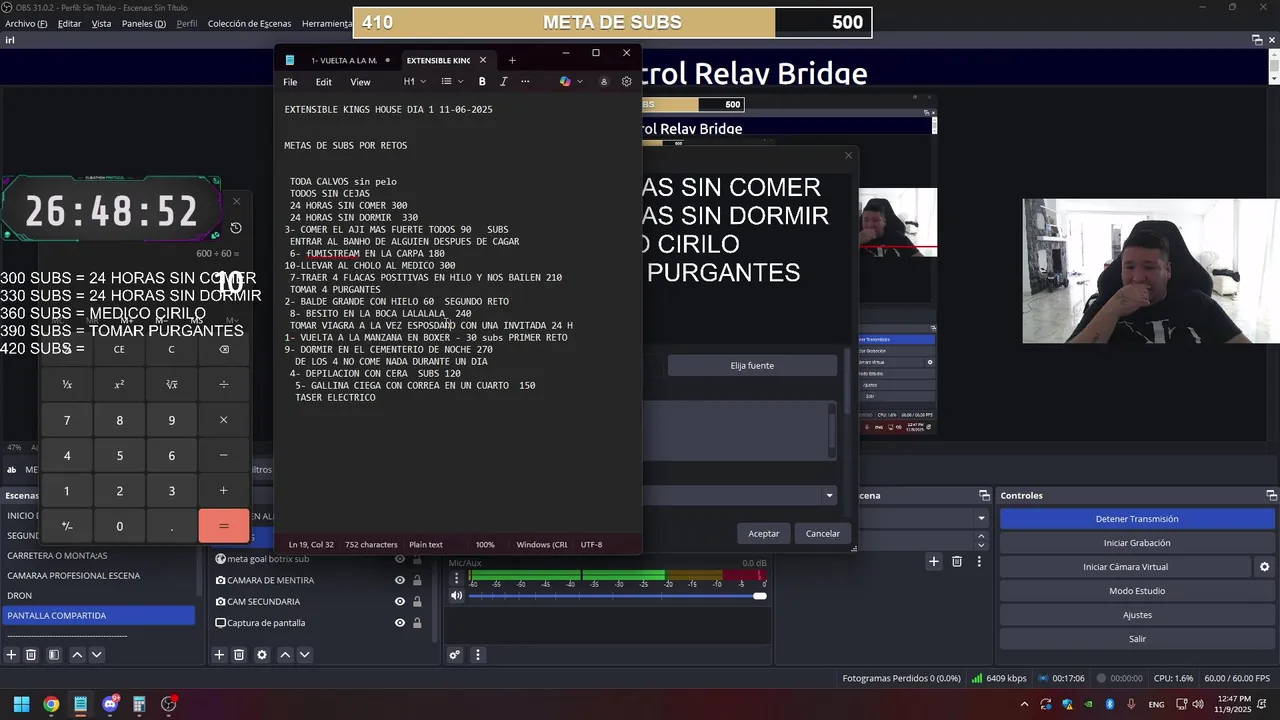Add a new Notepad tab

512,60
